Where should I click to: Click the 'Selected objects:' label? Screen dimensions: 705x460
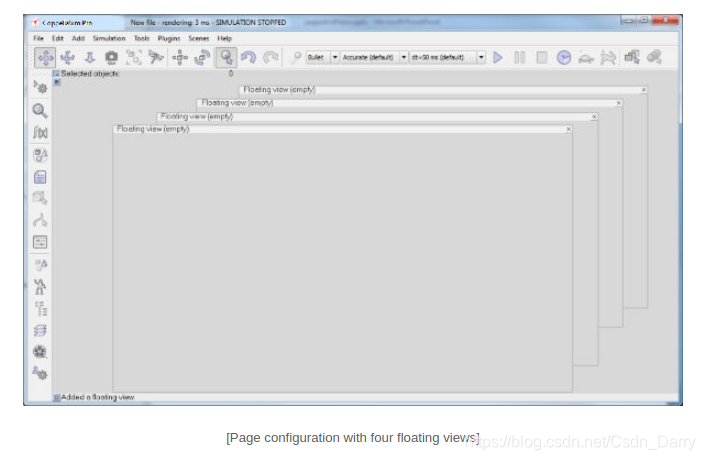(x=90, y=73)
